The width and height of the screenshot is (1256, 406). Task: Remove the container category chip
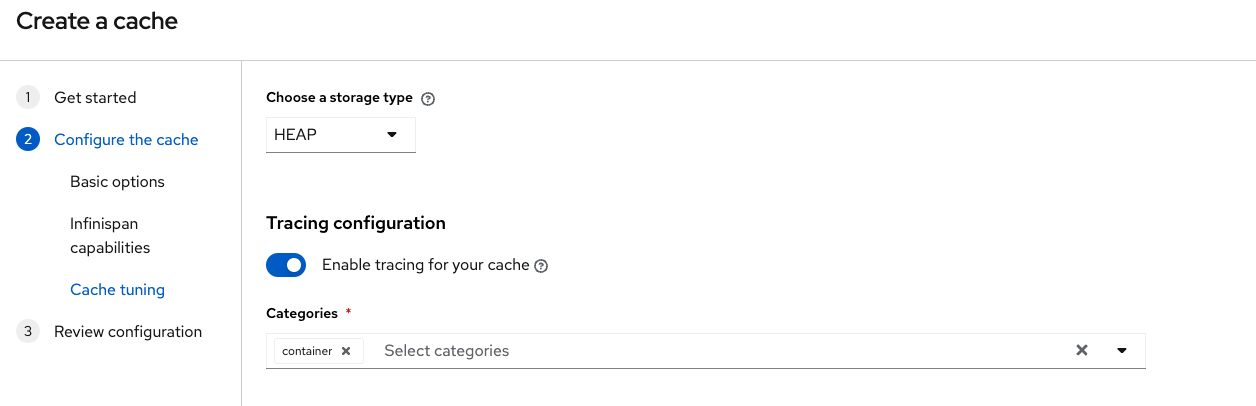pos(346,351)
